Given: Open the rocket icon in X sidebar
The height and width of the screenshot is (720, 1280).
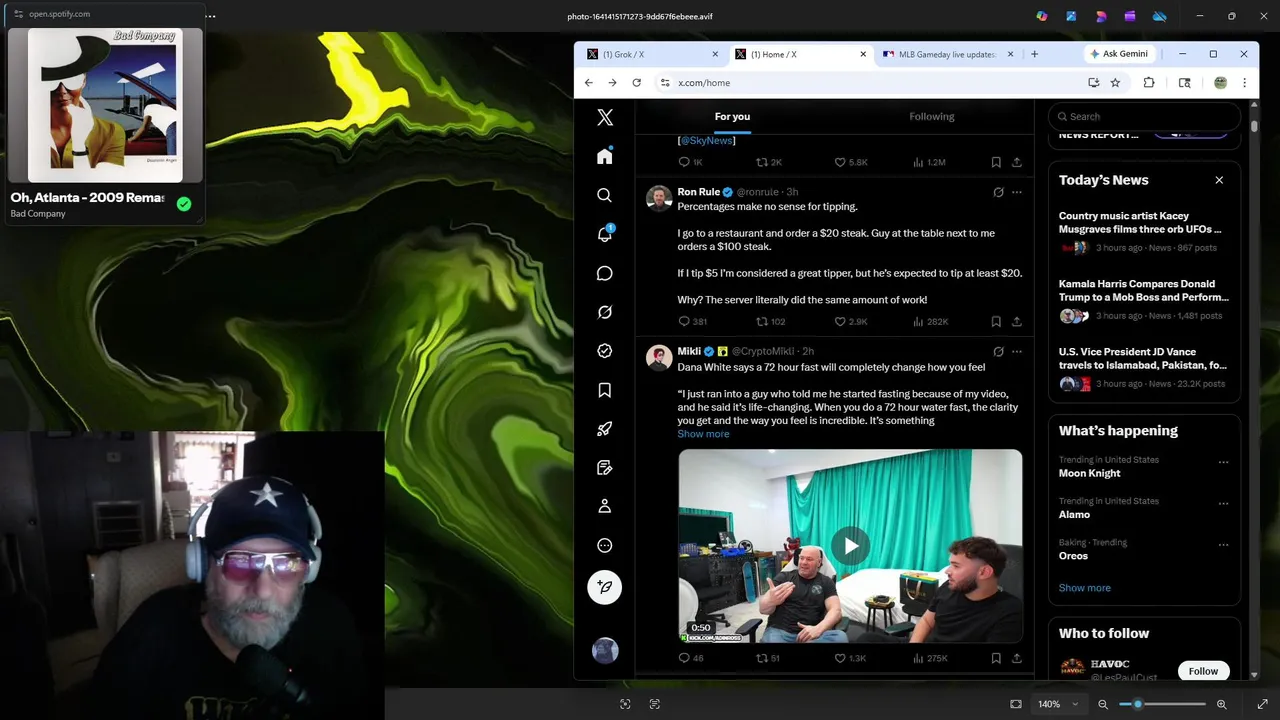Looking at the screenshot, I should click(605, 429).
